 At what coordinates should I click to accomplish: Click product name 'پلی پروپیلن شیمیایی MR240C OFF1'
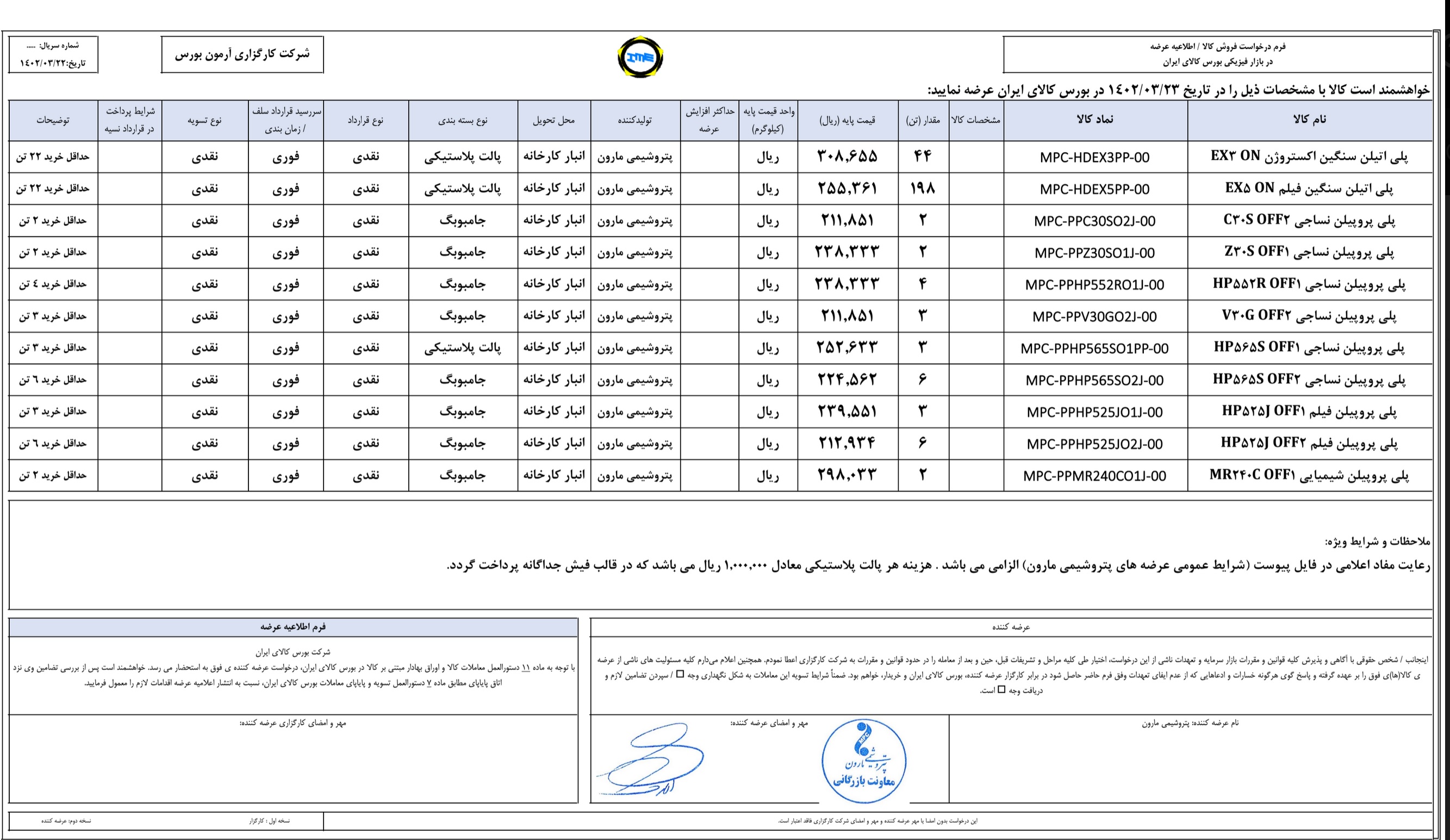pyautogui.click(x=1310, y=475)
